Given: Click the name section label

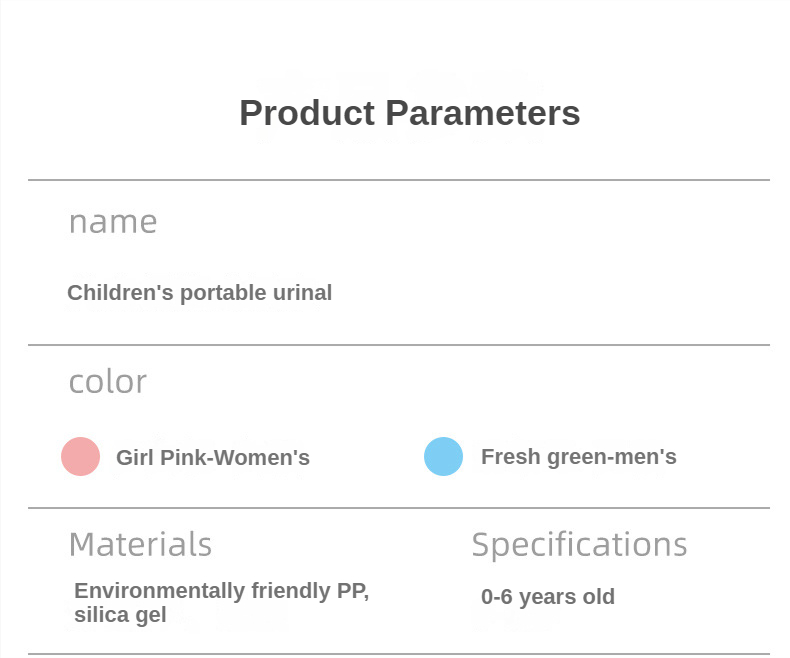Looking at the screenshot, I should pyautogui.click(x=113, y=222).
